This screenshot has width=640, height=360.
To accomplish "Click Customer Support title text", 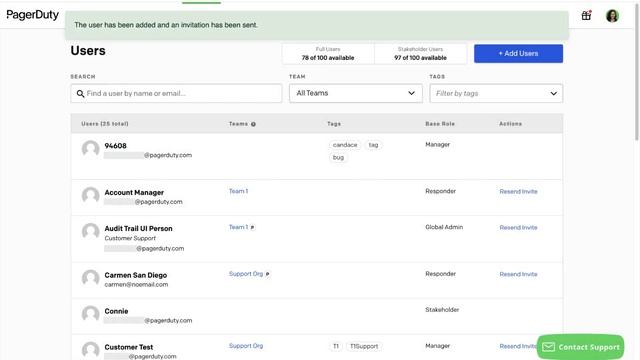I will (130, 238).
